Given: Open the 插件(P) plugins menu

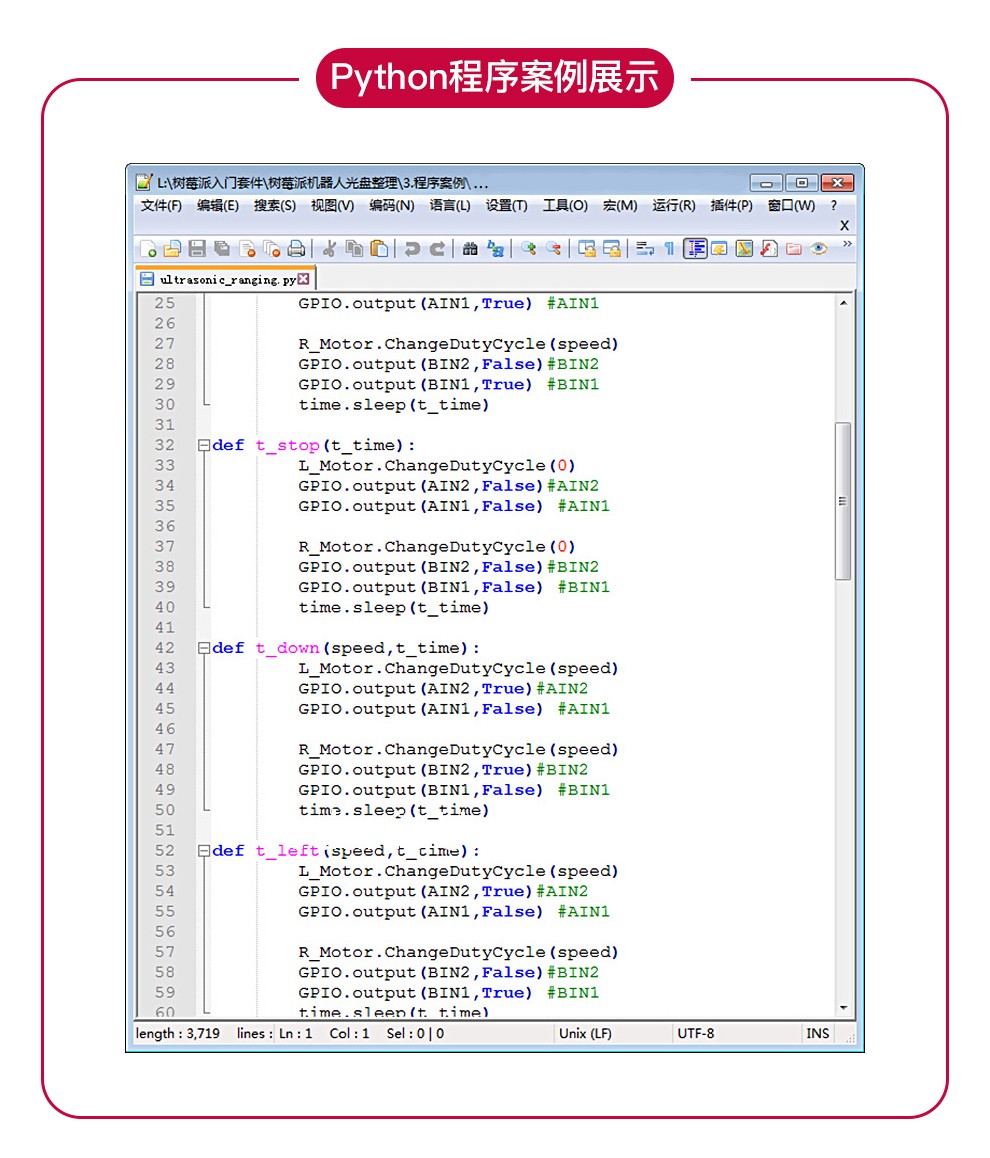Looking at the screenshot, I should 731,206.
